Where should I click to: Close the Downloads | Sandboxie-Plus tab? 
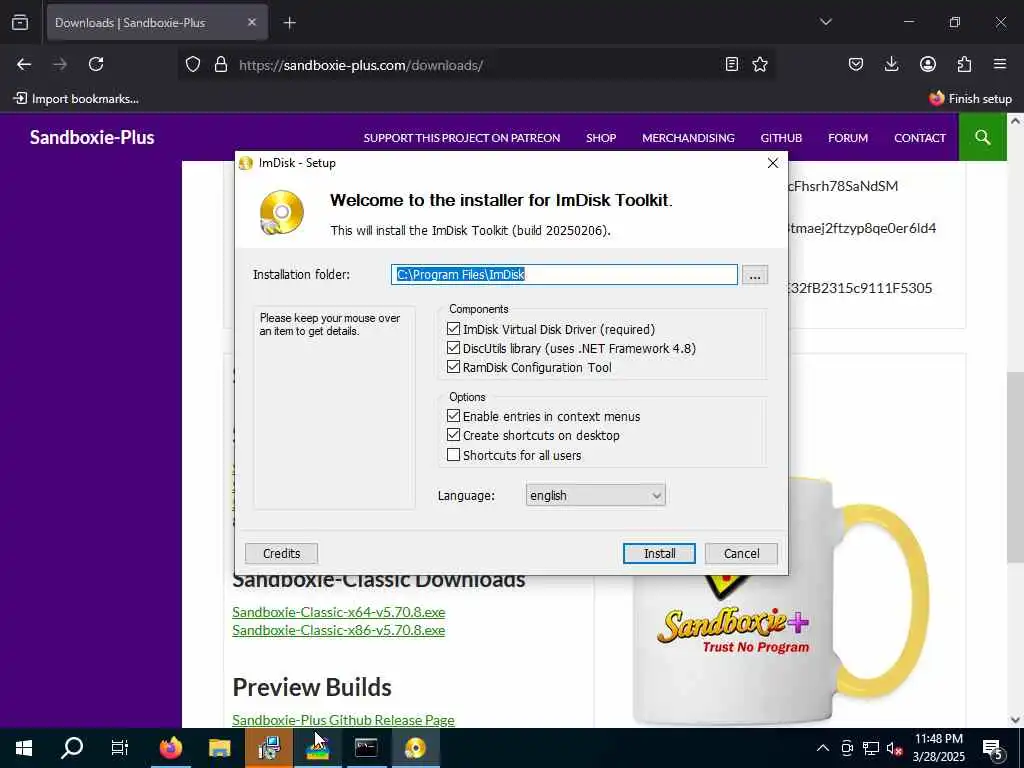click(x=252, y=22)
